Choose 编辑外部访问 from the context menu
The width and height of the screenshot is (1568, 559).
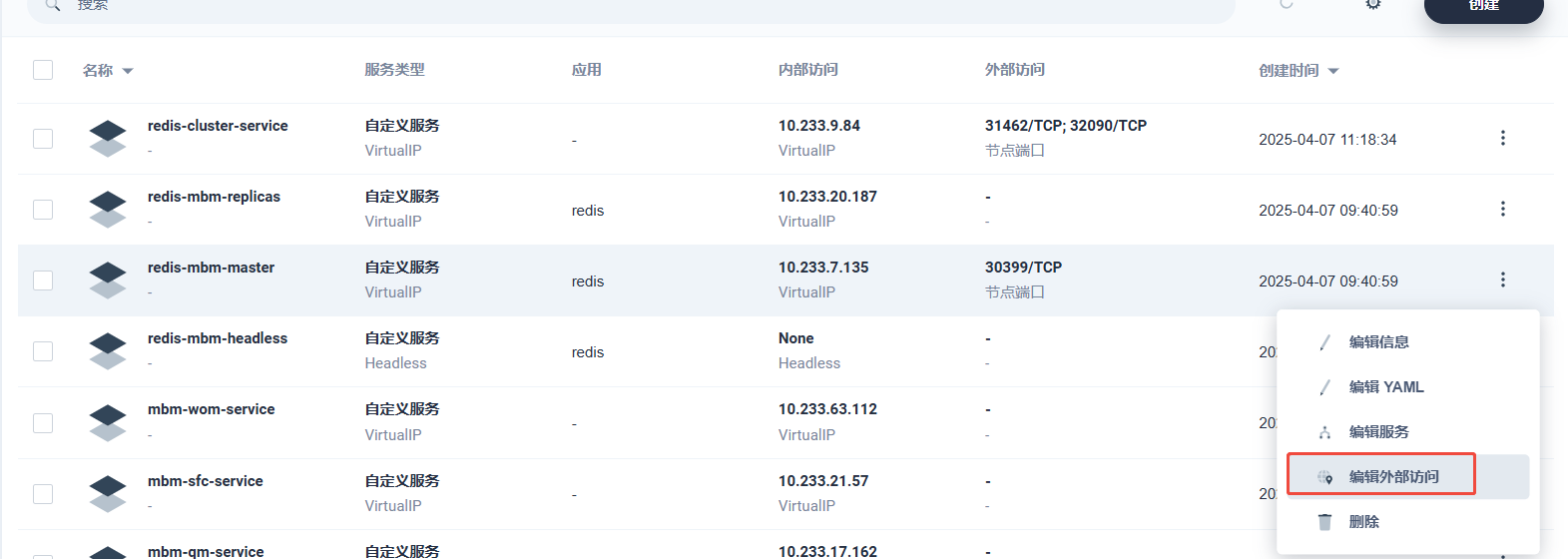[1393, 477]
